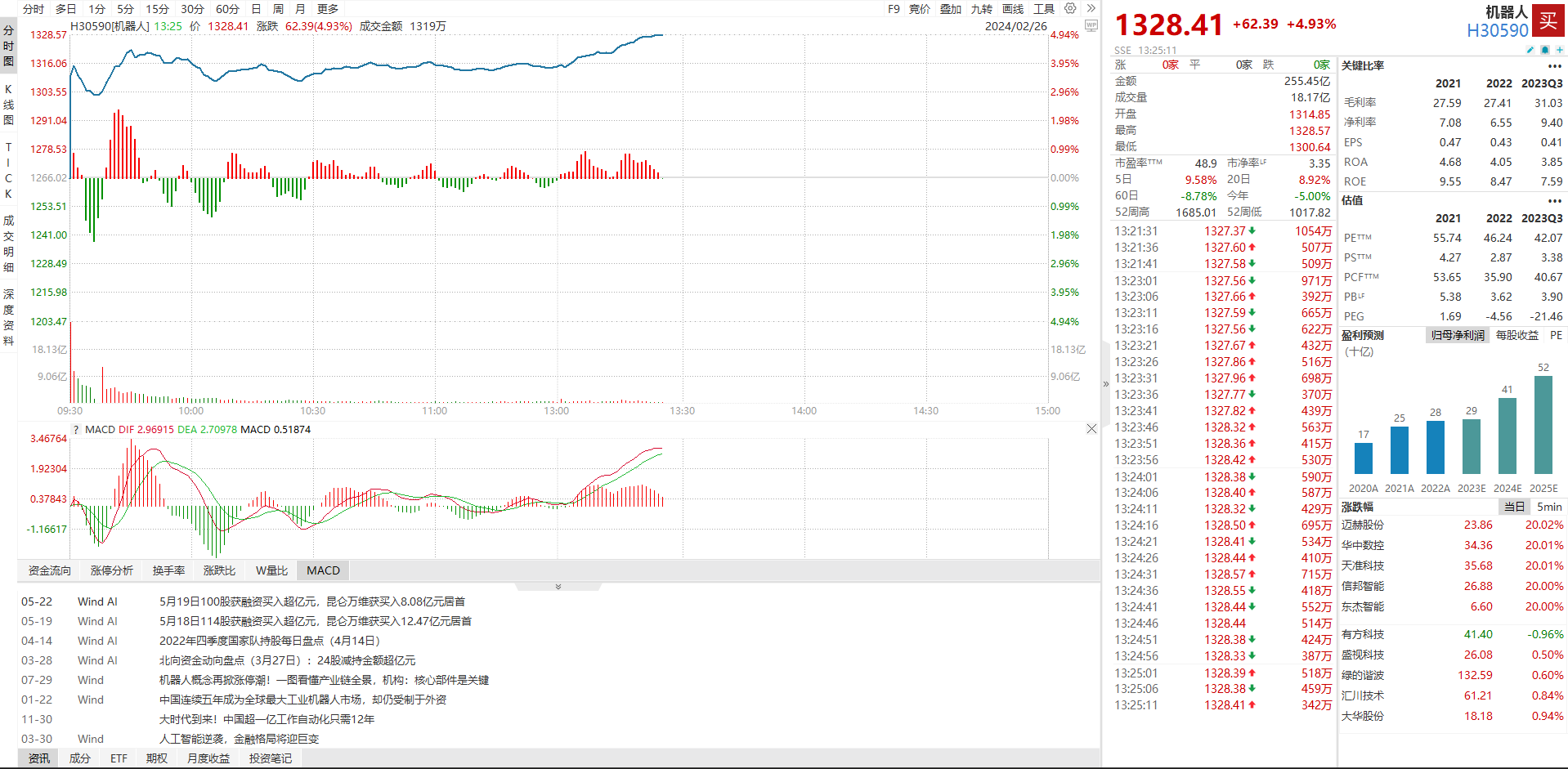Select 每股收益 in the earnings forecast
This screenshot has height=769, width=1568.
[x=1516, y=335]
